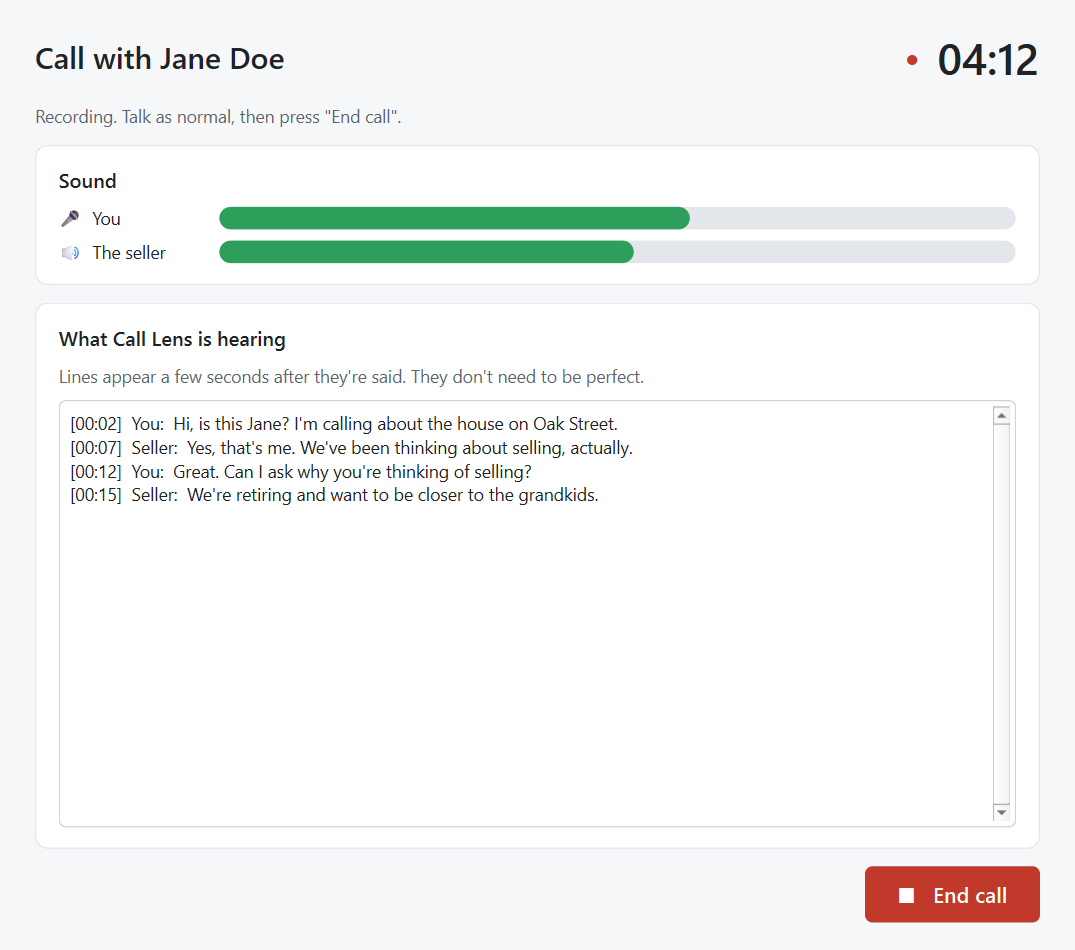This screenshot has width=1075, height=950.
Task: Click inside the transcript text area
Action: pos(537,613)
